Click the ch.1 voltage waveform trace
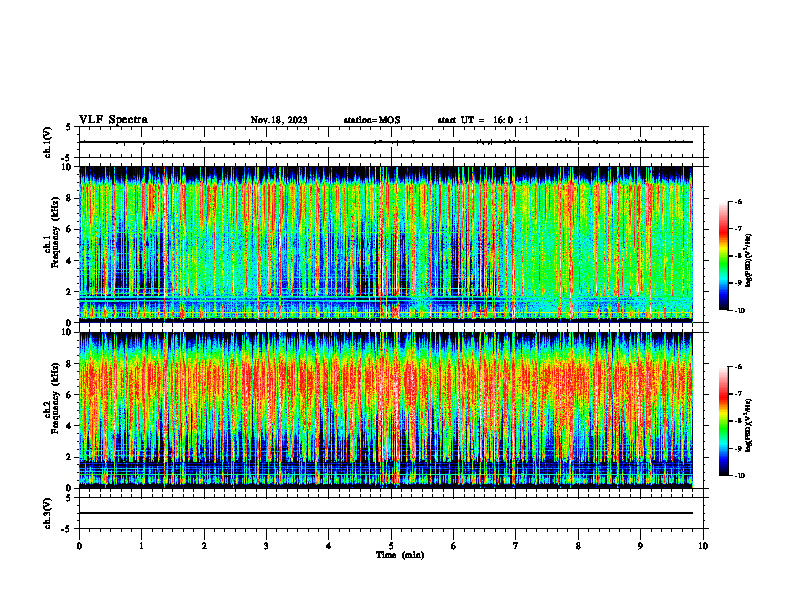This screenshot has width=792, height=612. (x=386, y=142)
